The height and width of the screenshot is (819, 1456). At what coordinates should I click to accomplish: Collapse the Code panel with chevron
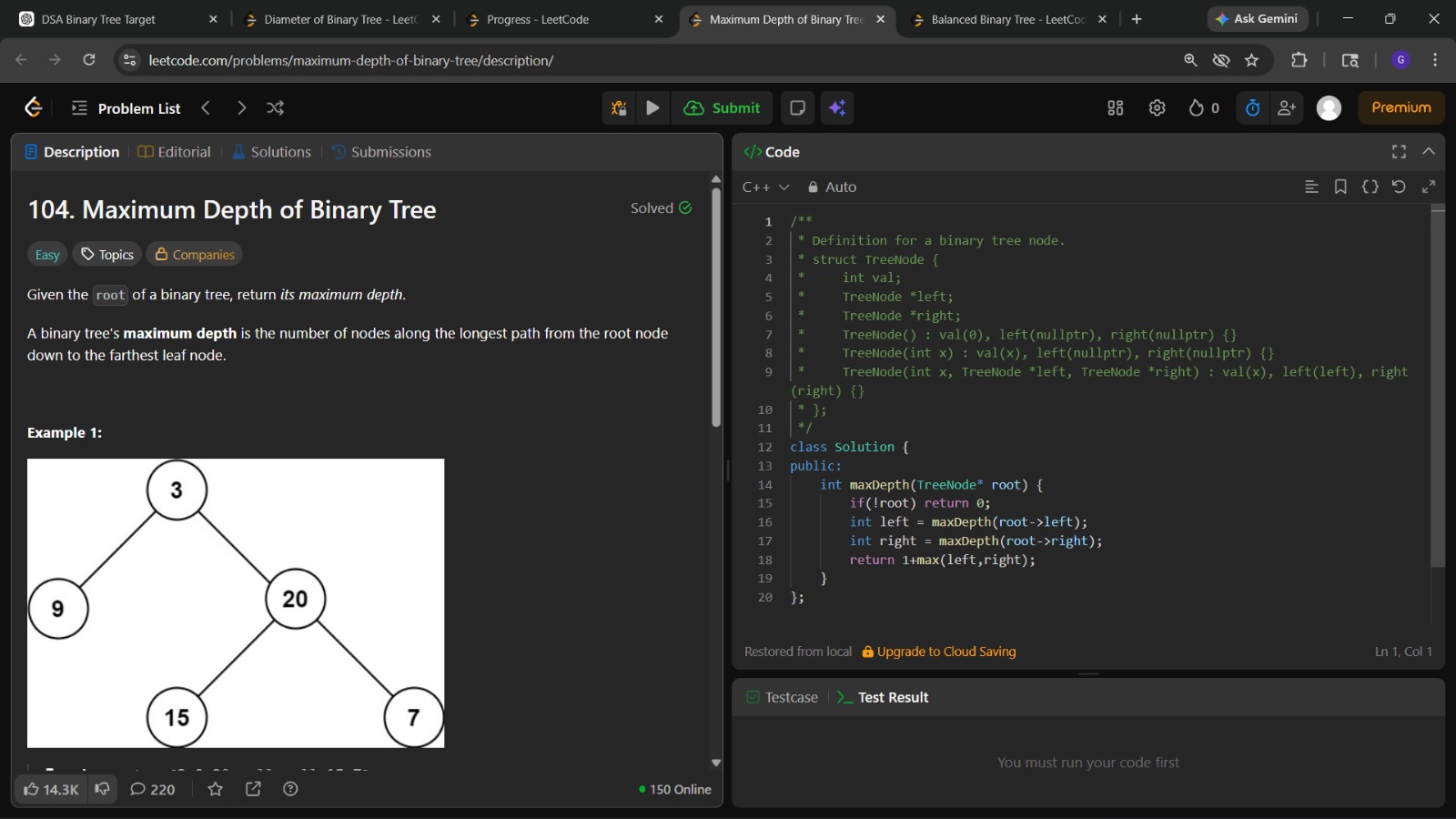pyautogui.click(x=1428, y=151)
